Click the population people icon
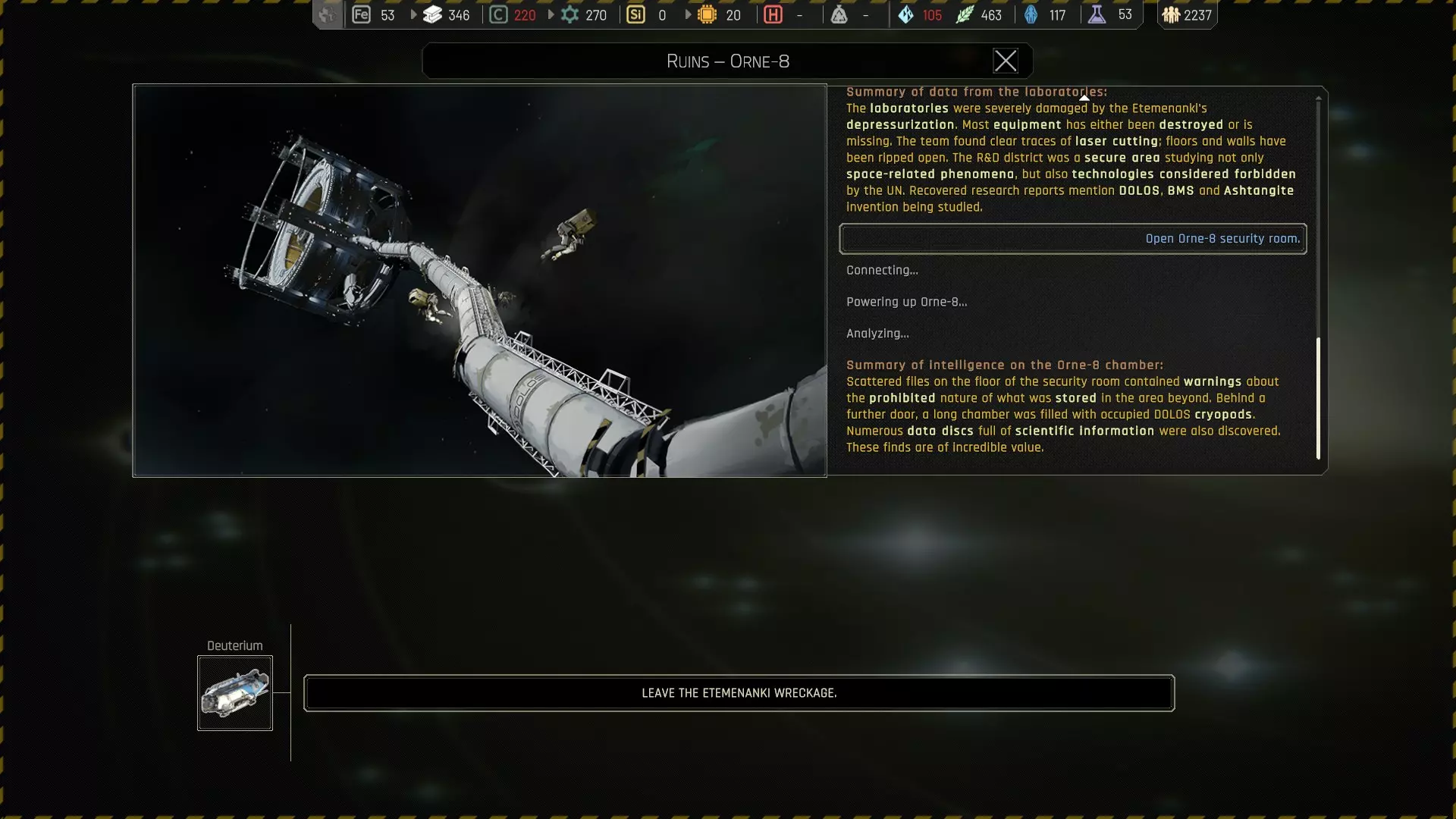The height and width of the screenshot is (819, 1456). coord(1171,14)
